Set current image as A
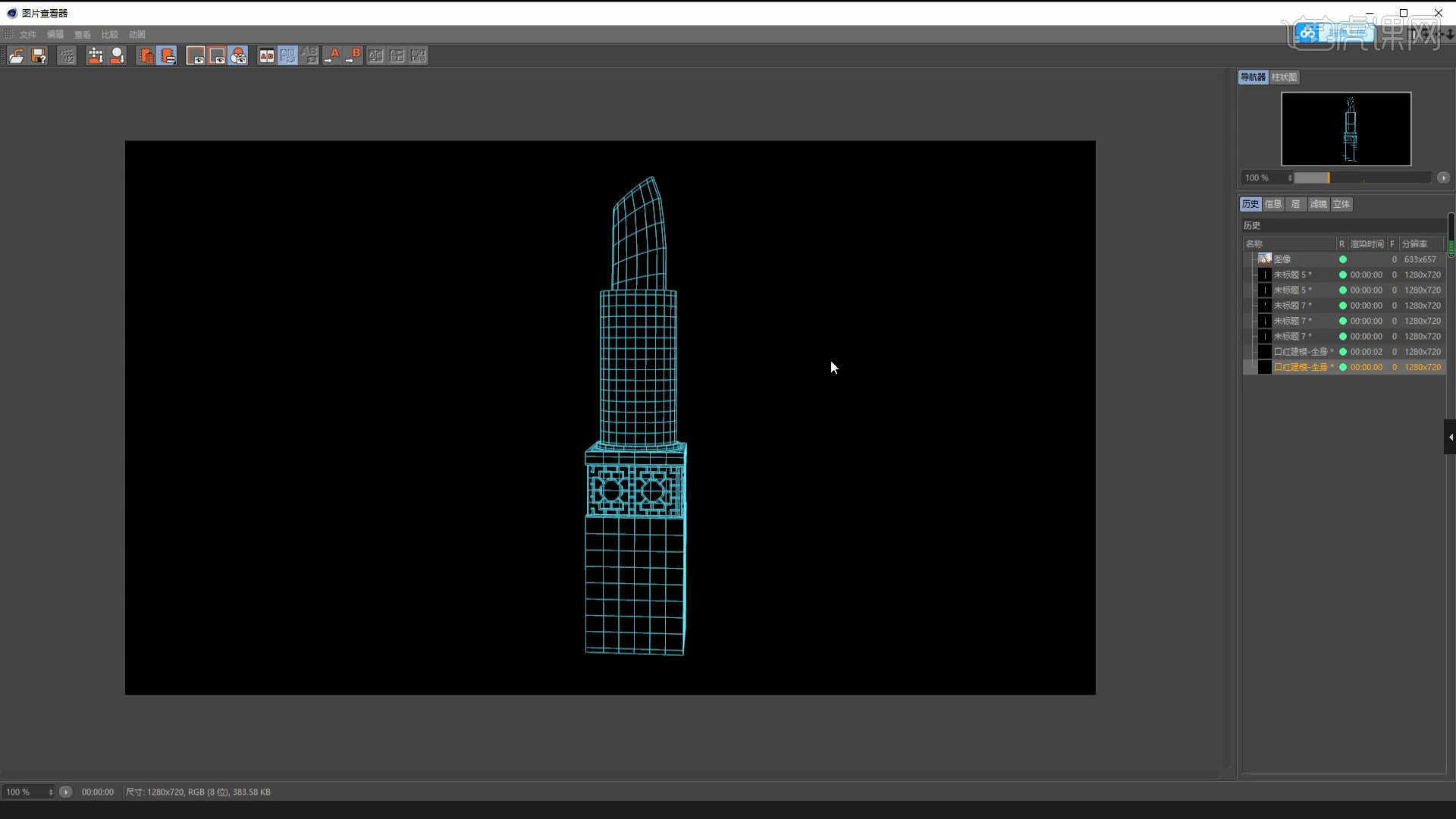The image size is (1456, 819). (x=331, y=55)
